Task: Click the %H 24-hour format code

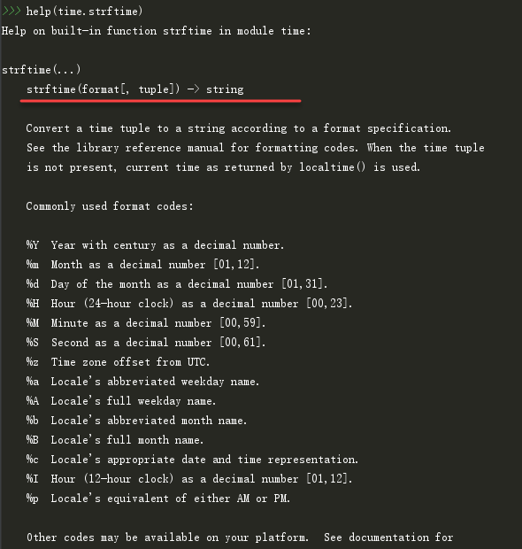Action: 33,303
